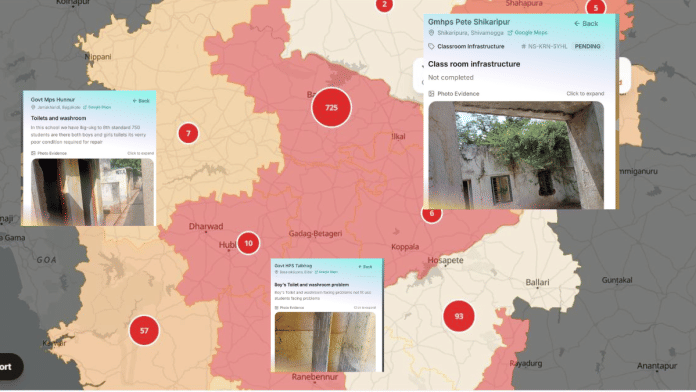Image resolution: width=696 pixels, height=392 pixels.
Task: Open the cluster marker labeled 6
Action: pos(431,214)
